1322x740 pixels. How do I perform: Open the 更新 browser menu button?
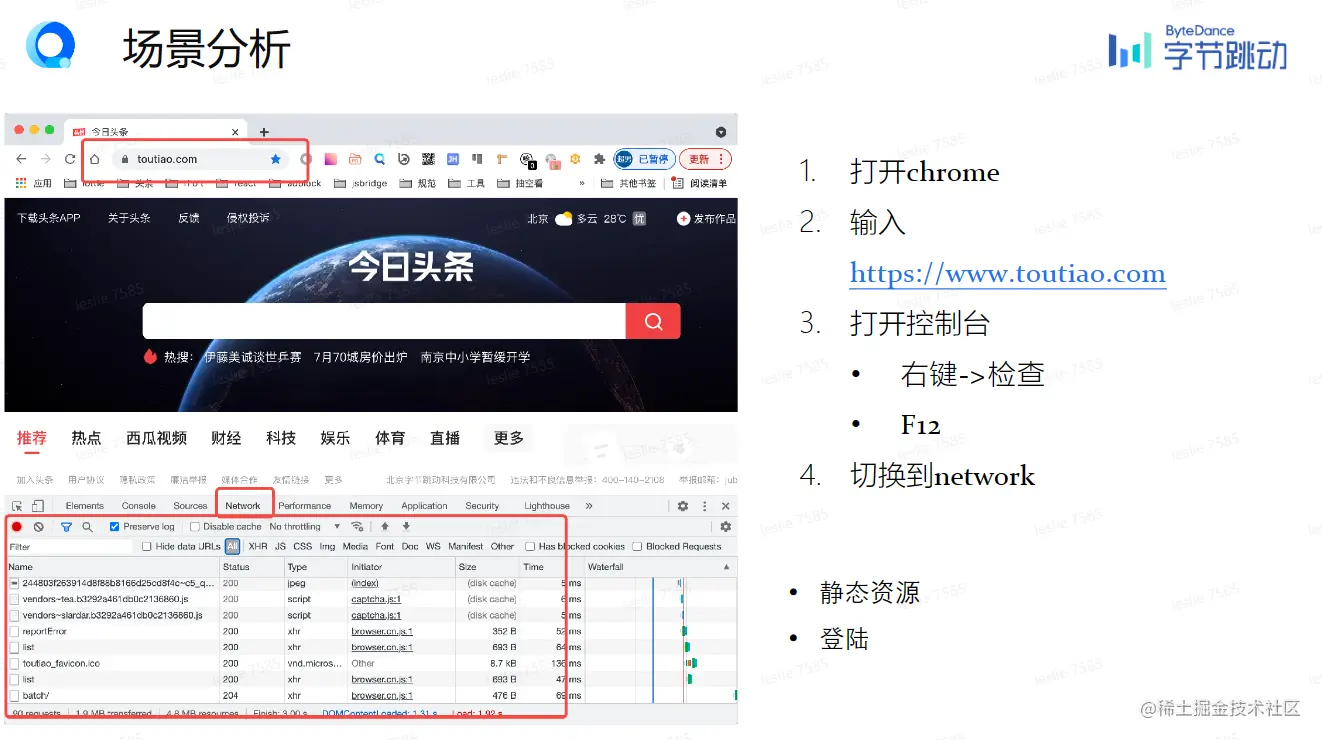[x=705, y=159]
